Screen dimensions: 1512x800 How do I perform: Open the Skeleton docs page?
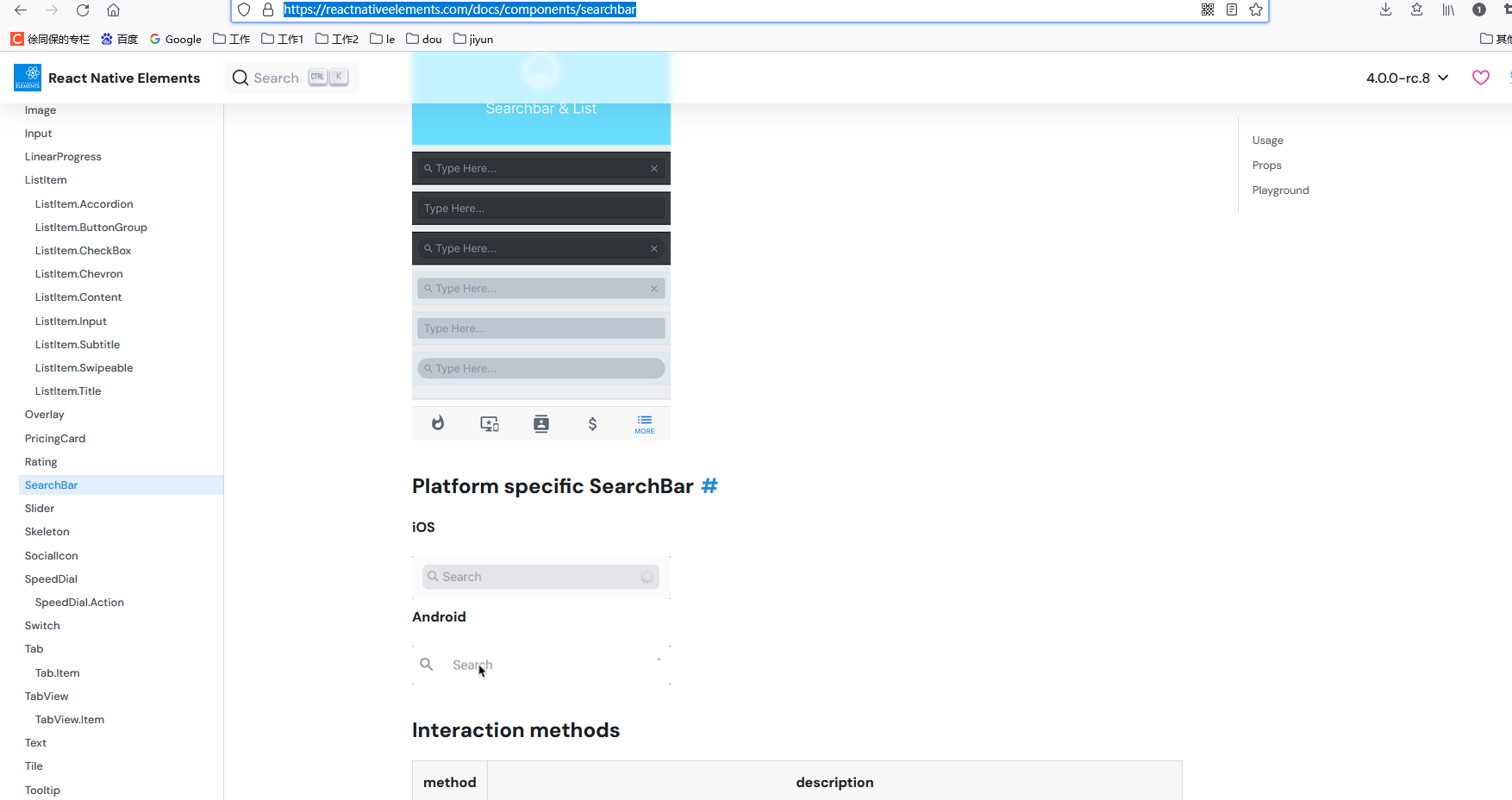pyautogui.click(x=47, y=531)
